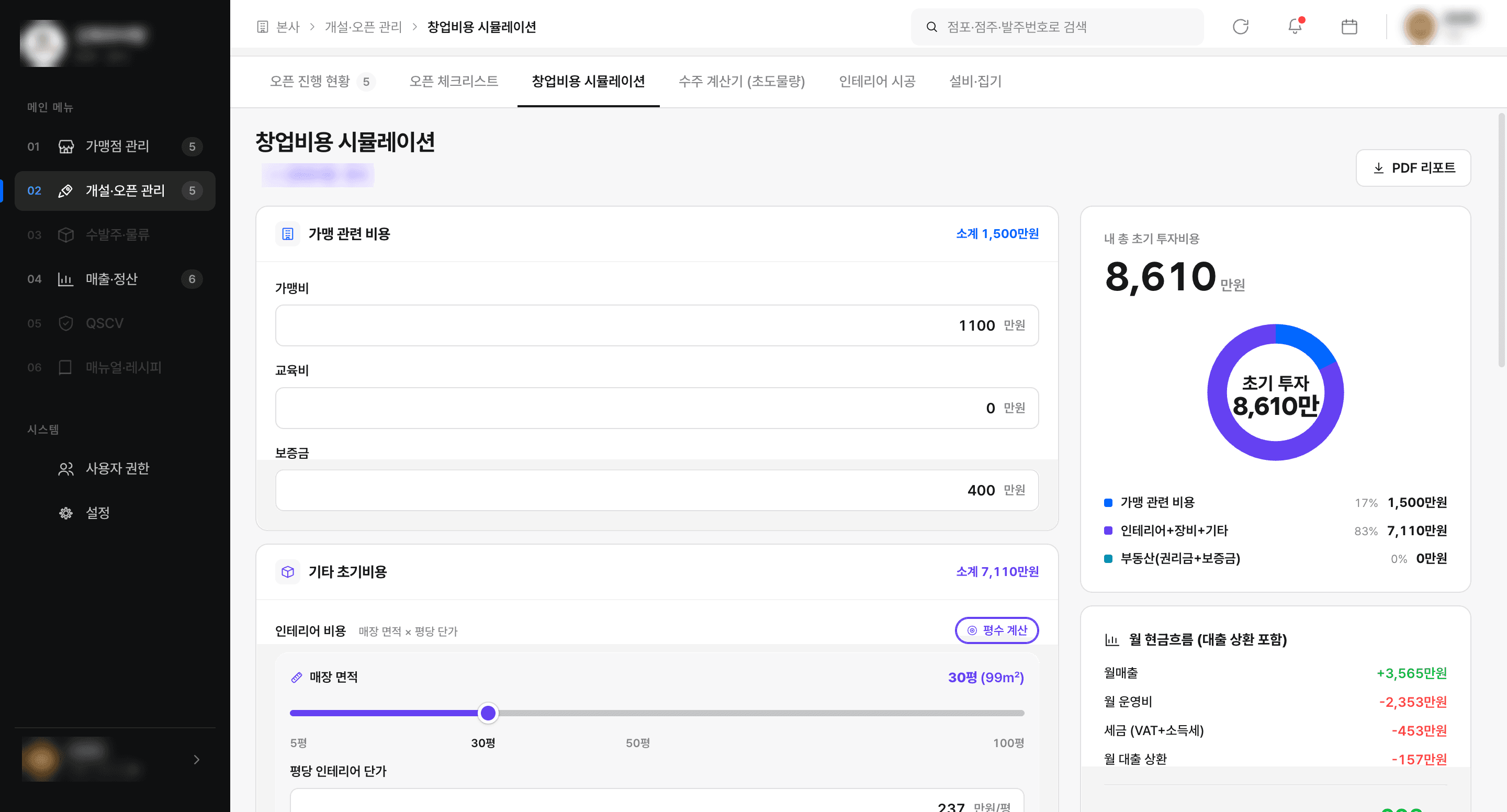The height and width of the screenshot is (812, 1507).
Task: Click the page vertical scrollbar
Action: coord(1501,240)
